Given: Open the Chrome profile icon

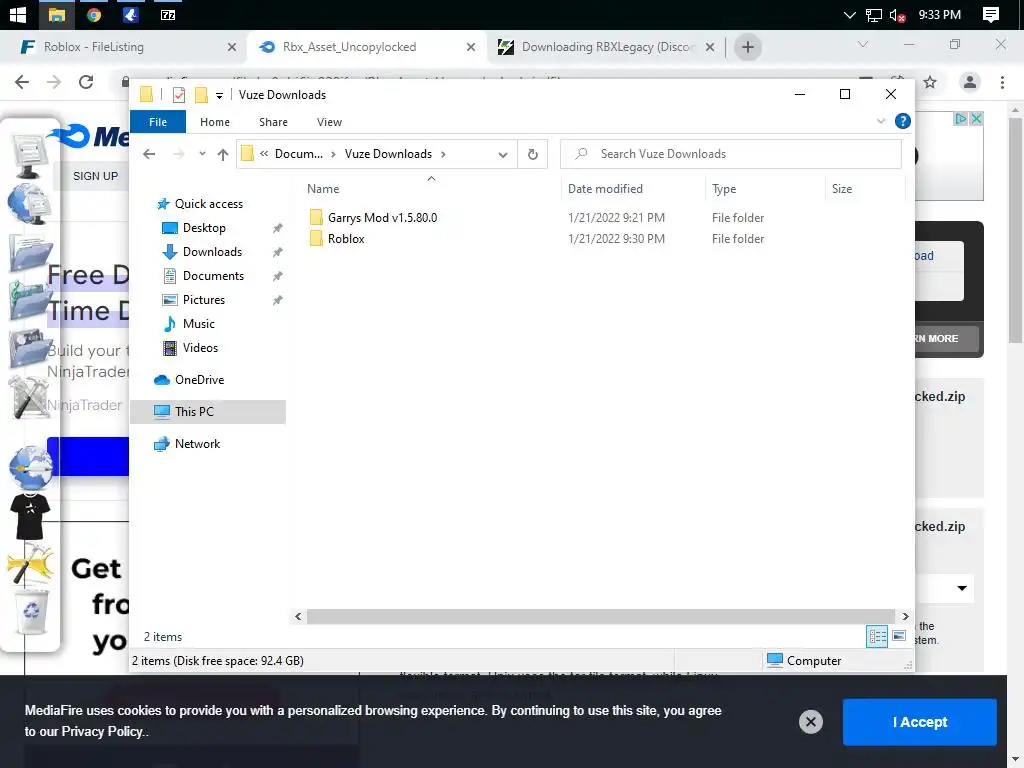Looking at the screenshot, I should click(970, 82).
